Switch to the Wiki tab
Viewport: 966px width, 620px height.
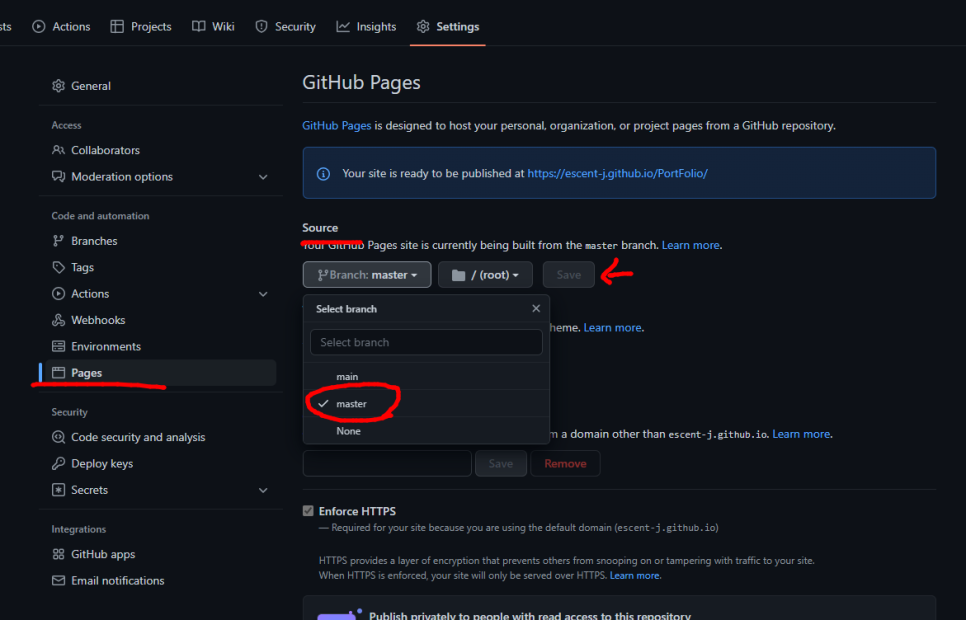[213, 27]
